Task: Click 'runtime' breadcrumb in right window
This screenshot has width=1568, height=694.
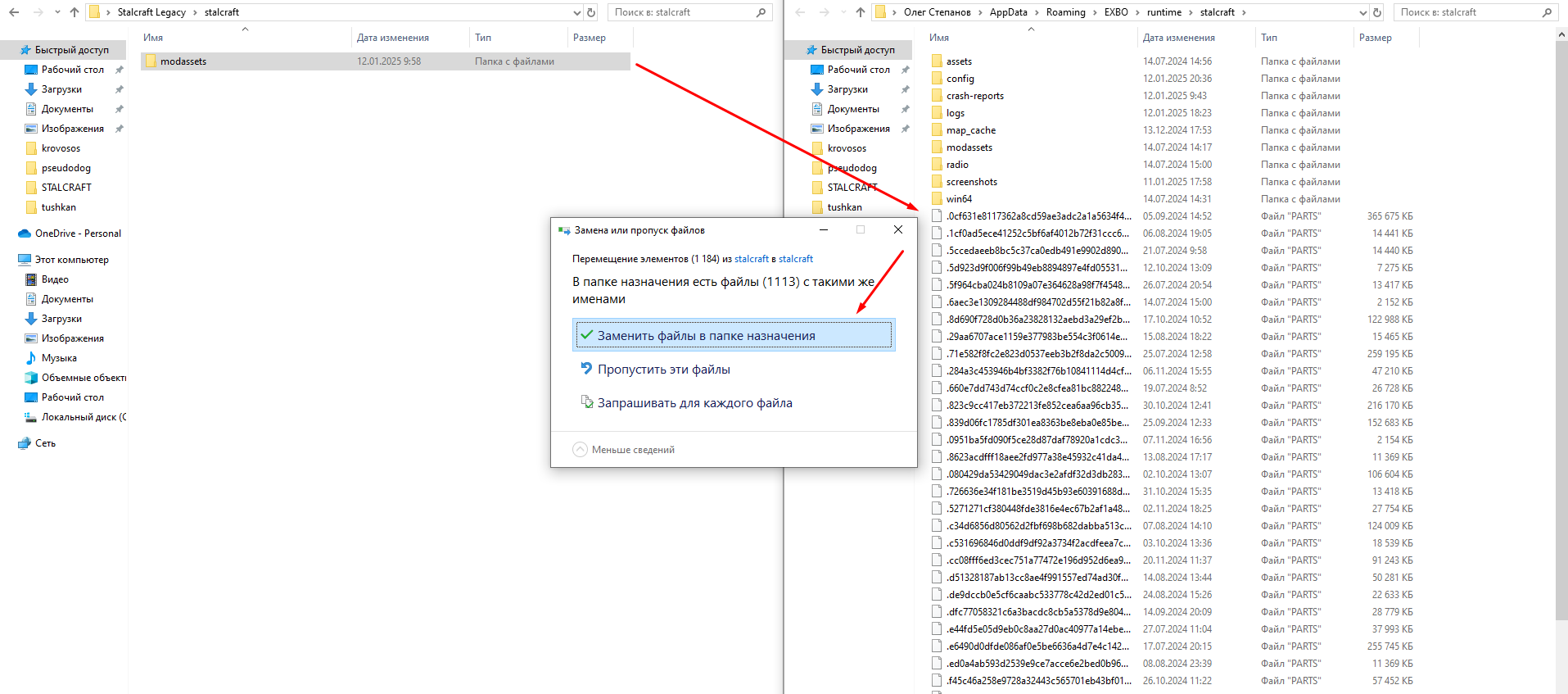Action: 1164,12
